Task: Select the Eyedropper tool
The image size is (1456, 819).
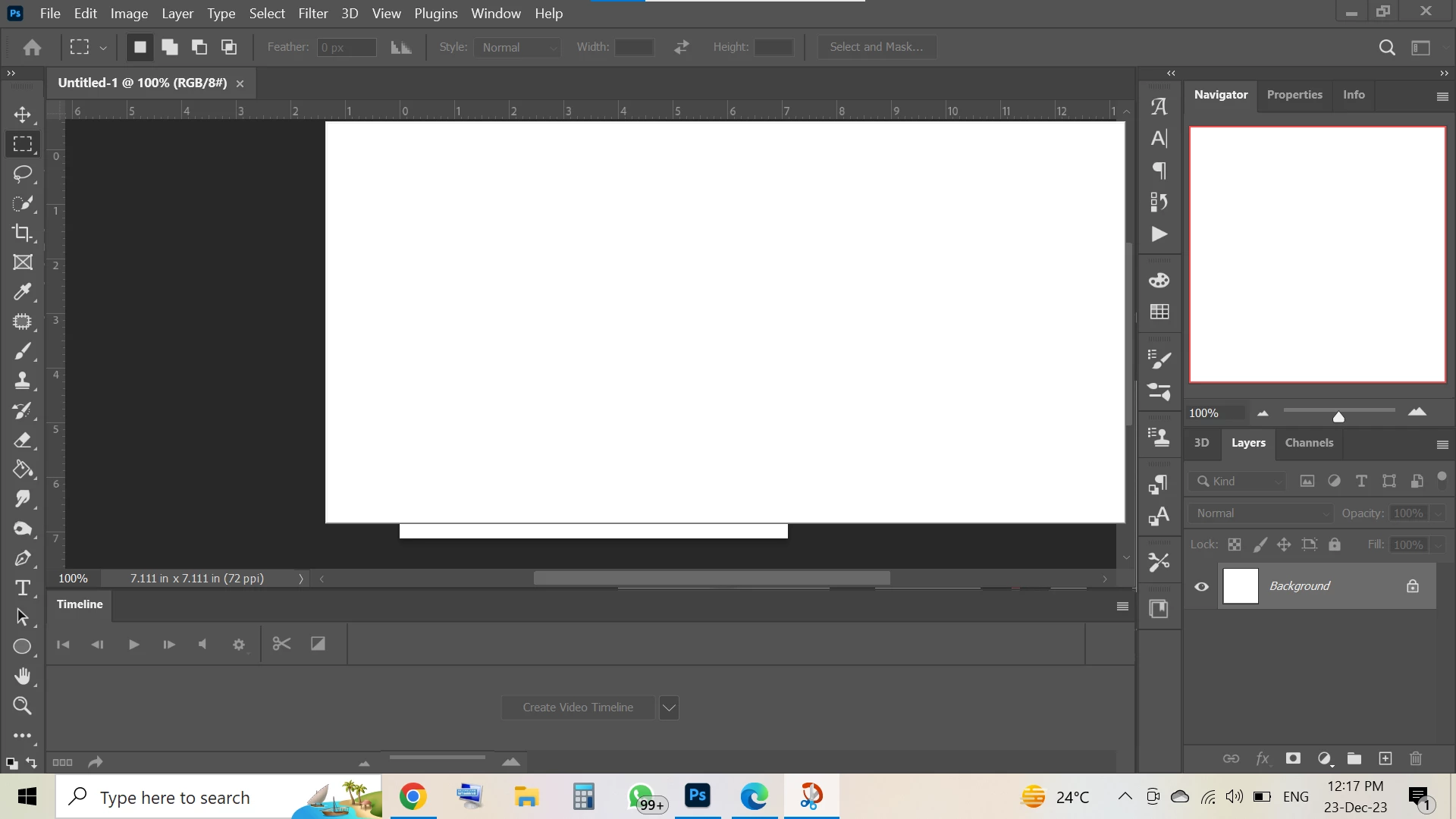Action: [22, 292]
